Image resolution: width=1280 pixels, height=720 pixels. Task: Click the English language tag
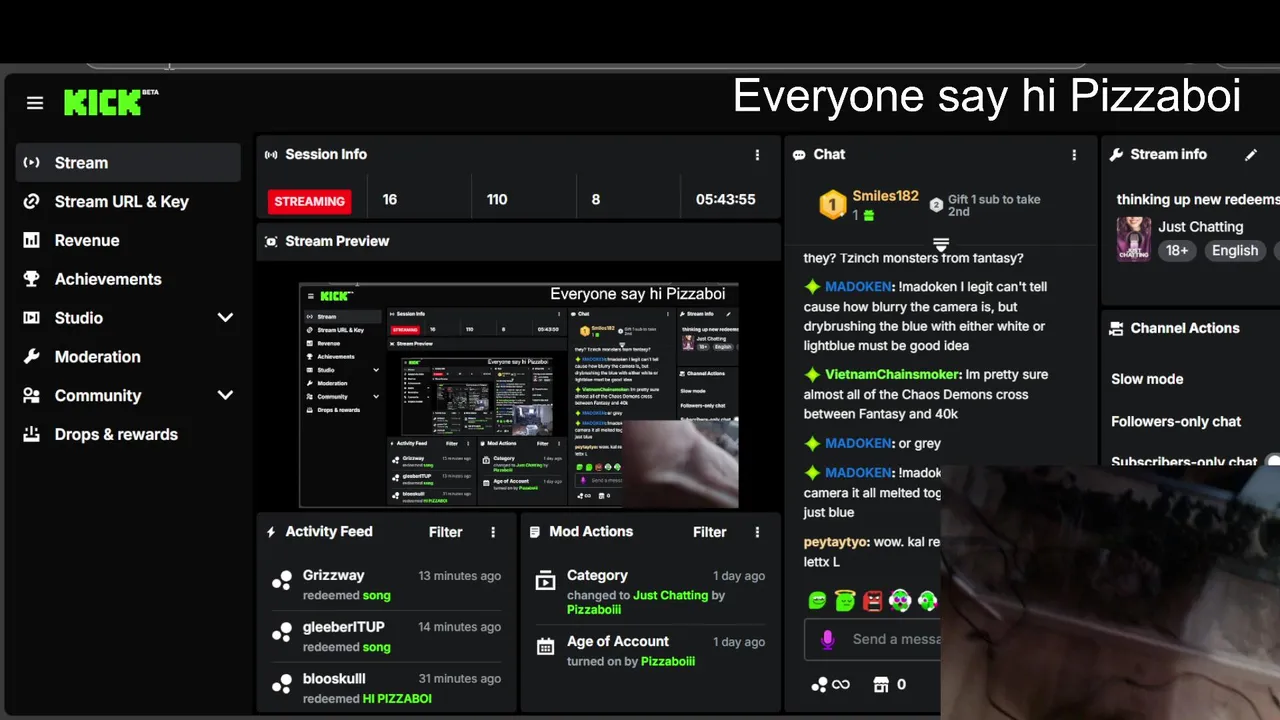(1235, 251)
